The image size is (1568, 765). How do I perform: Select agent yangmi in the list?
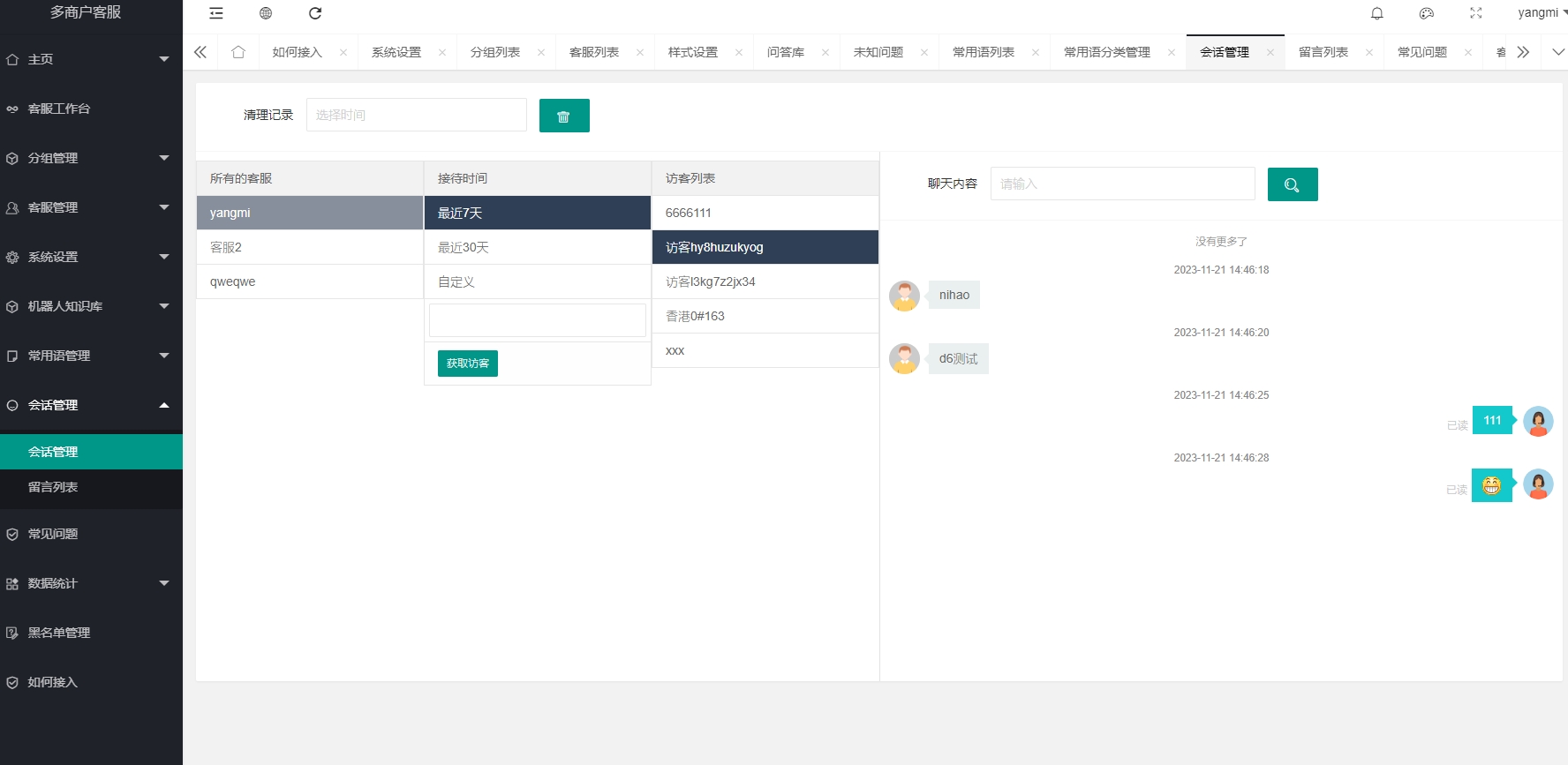click(x=310, y=213)
